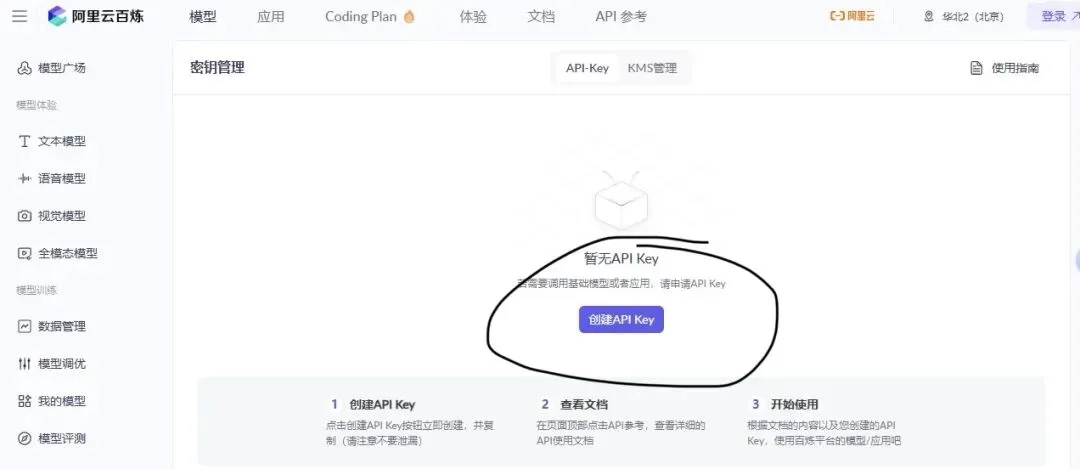The image size is (1080, 469).
Task: Click the step 1 创建API Key heading
Action: tap(382, 404)
